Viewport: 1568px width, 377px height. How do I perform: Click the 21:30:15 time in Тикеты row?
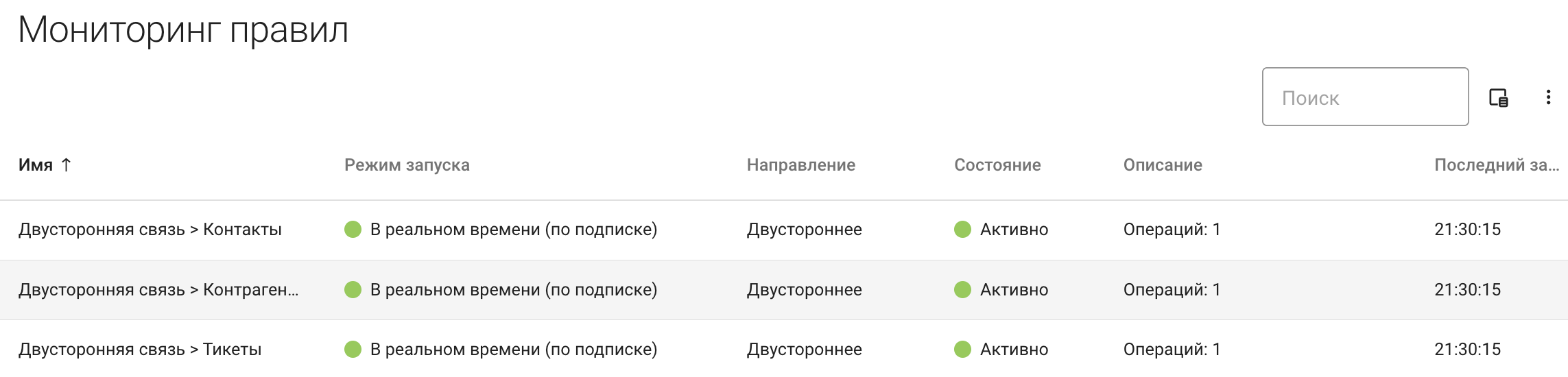[x=1467, y=350]
